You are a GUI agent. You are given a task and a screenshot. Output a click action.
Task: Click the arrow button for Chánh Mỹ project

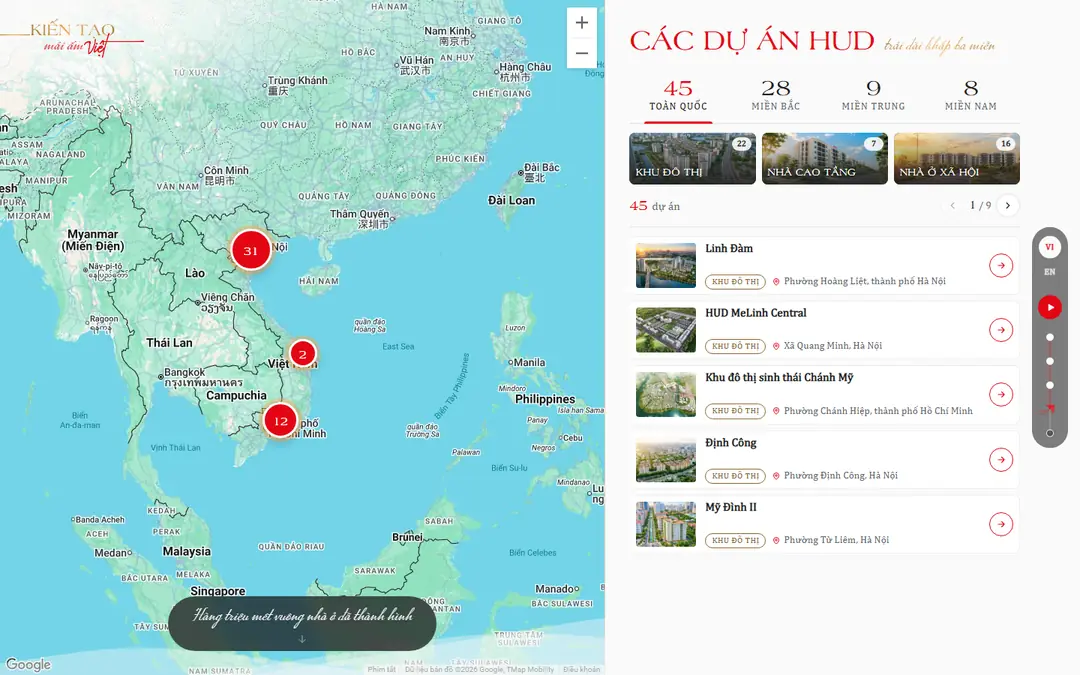tap(1001, 395)
